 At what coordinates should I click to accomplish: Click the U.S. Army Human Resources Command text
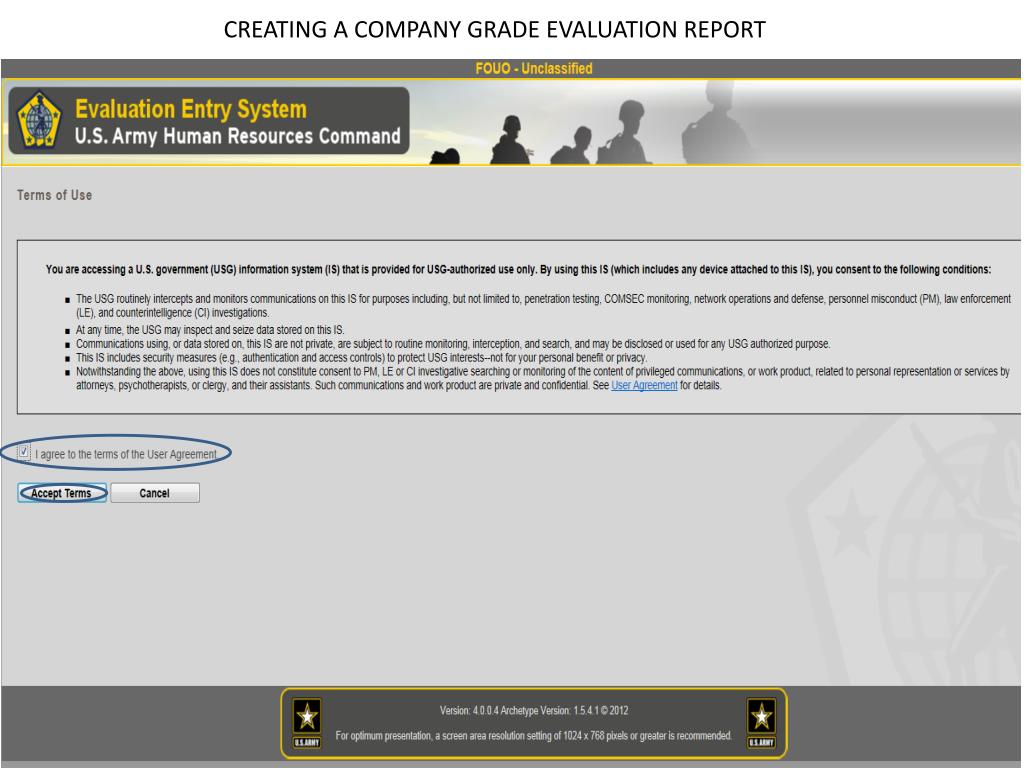tap(238, 136)
